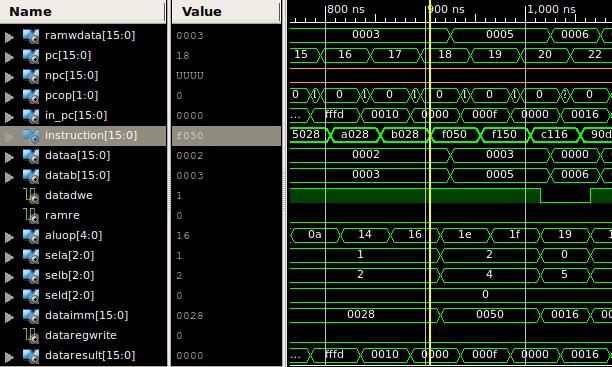The height and width of the screenshot is (367, 612).
Task: Click the Name column header
Action: (82, 12)
